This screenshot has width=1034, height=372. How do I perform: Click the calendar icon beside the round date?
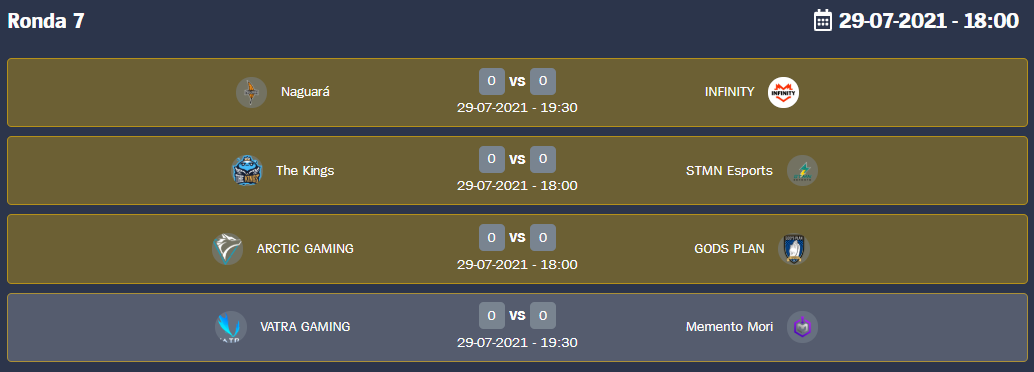[x=823, y=20]
